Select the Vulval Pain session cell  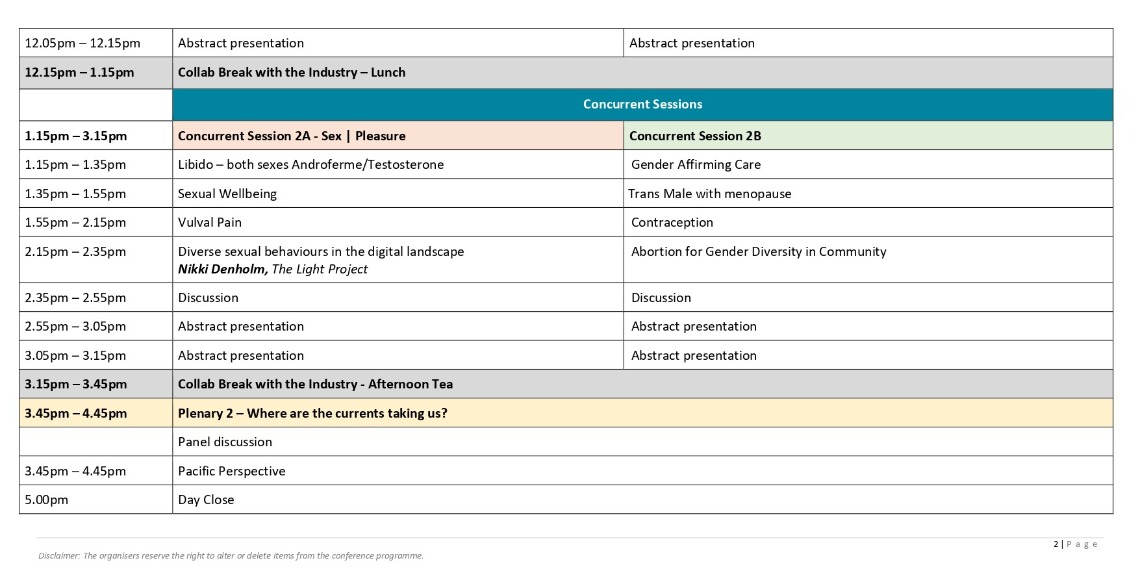[x=209, y=222]
